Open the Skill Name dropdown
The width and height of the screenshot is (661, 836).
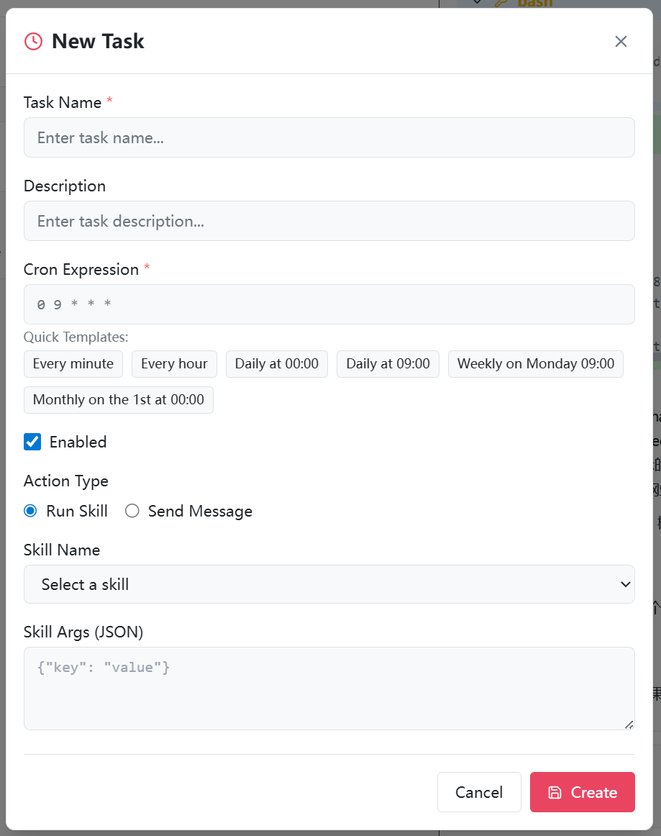click(x=329, y=584)
